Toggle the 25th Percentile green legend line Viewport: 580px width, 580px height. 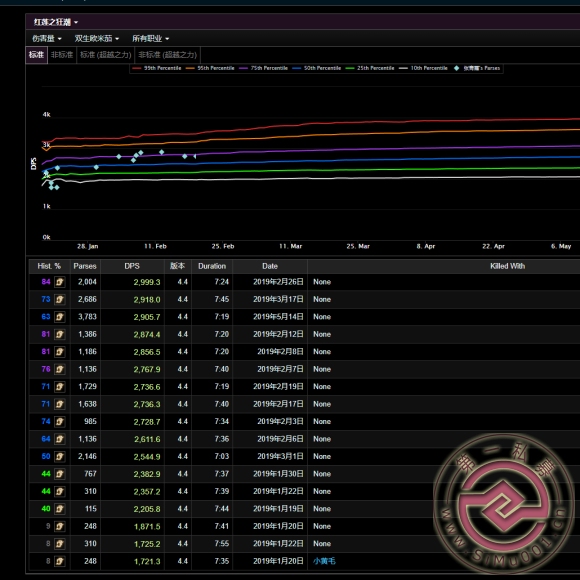pyautogui.click(x=370, y=68)
